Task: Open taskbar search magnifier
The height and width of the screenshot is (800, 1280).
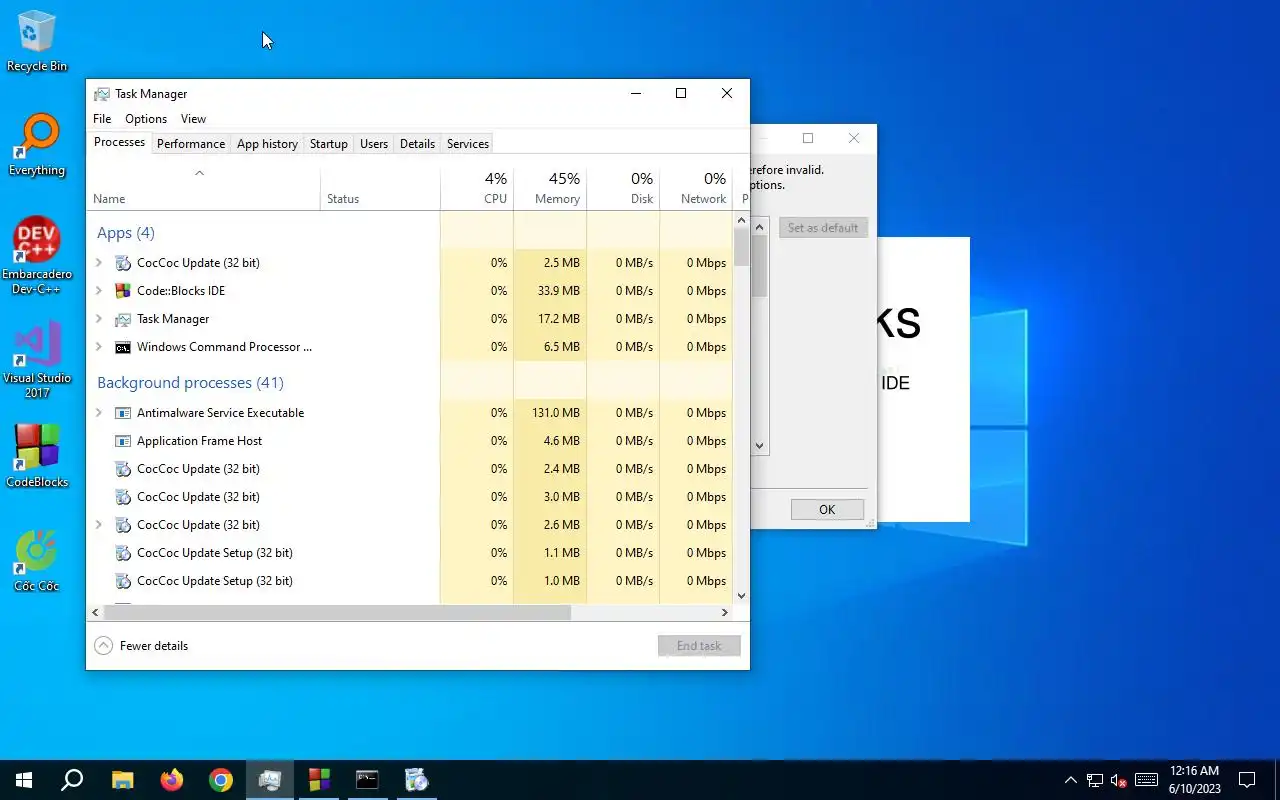Action: click(72, 780)
